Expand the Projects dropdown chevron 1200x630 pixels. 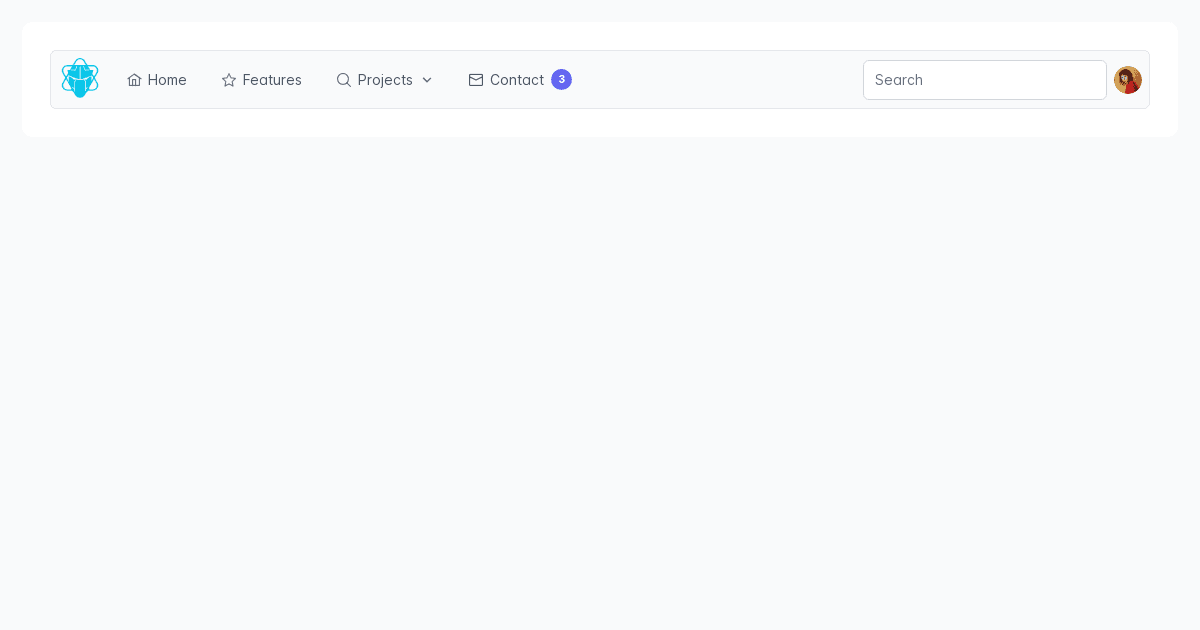tap(427, 80)
